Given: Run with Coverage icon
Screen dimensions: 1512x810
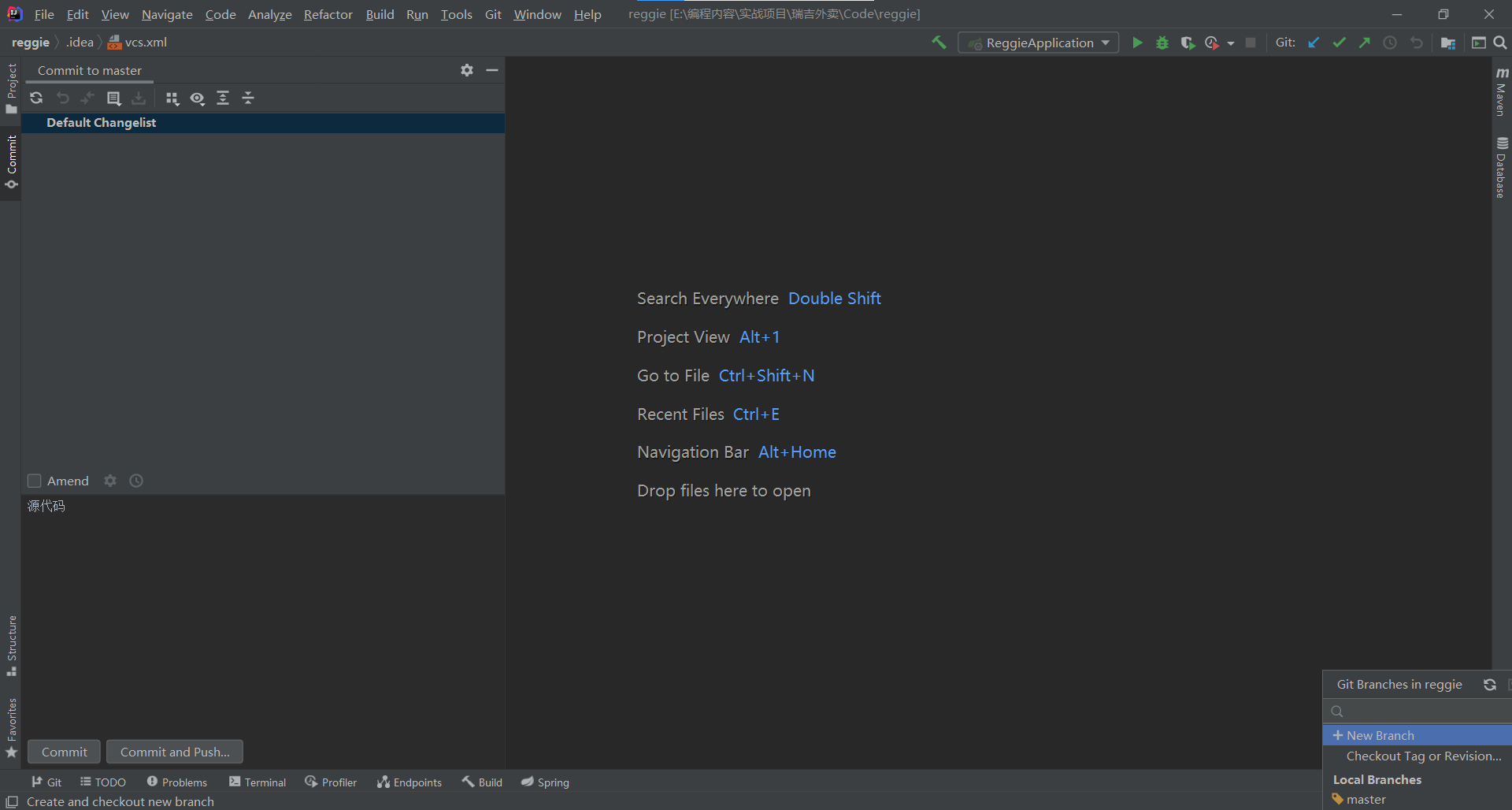Looking at the screenshot, I should (x=1188, y=43).
